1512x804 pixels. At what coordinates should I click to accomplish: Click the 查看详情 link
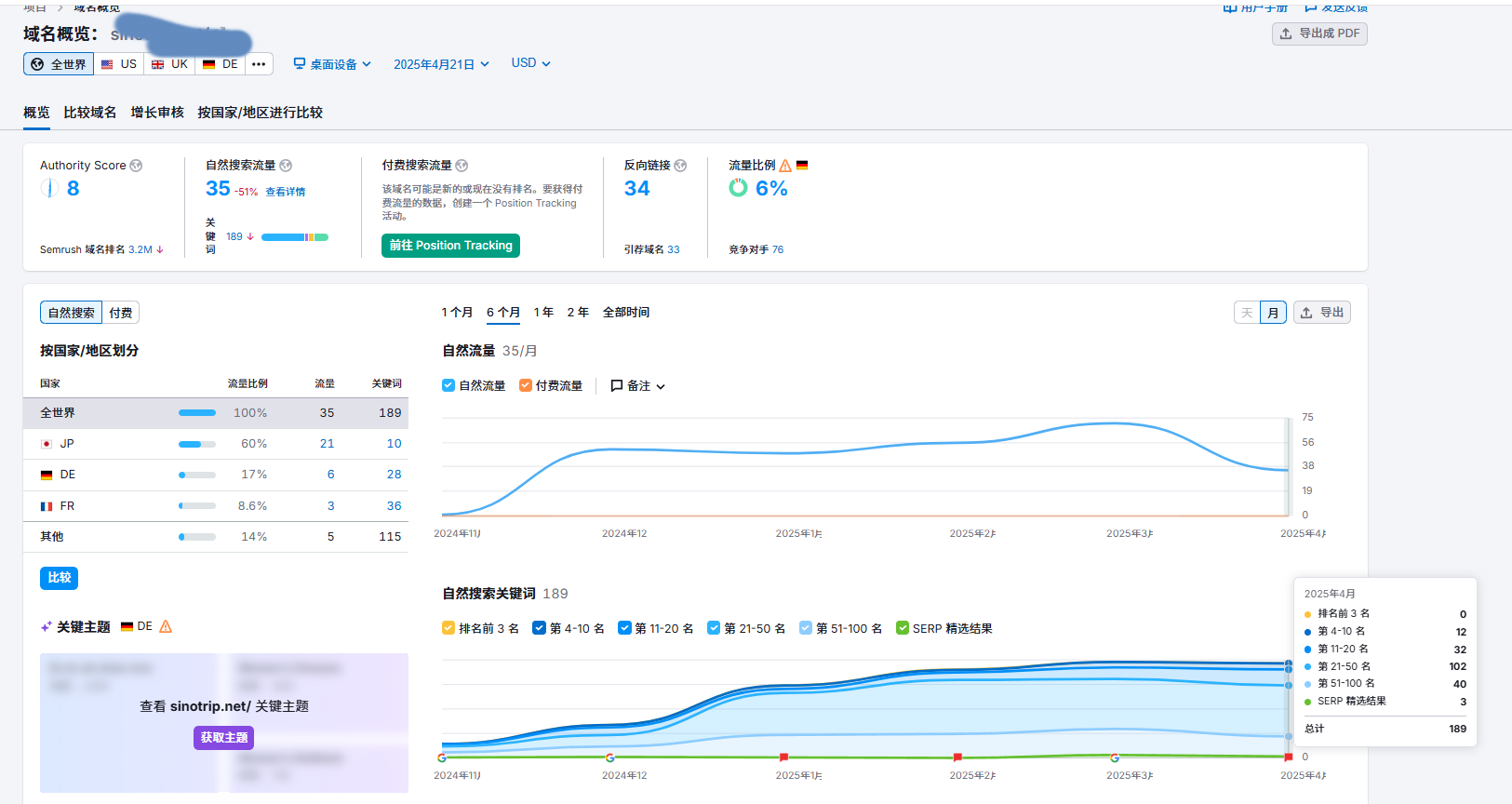[x=286, y=192]
